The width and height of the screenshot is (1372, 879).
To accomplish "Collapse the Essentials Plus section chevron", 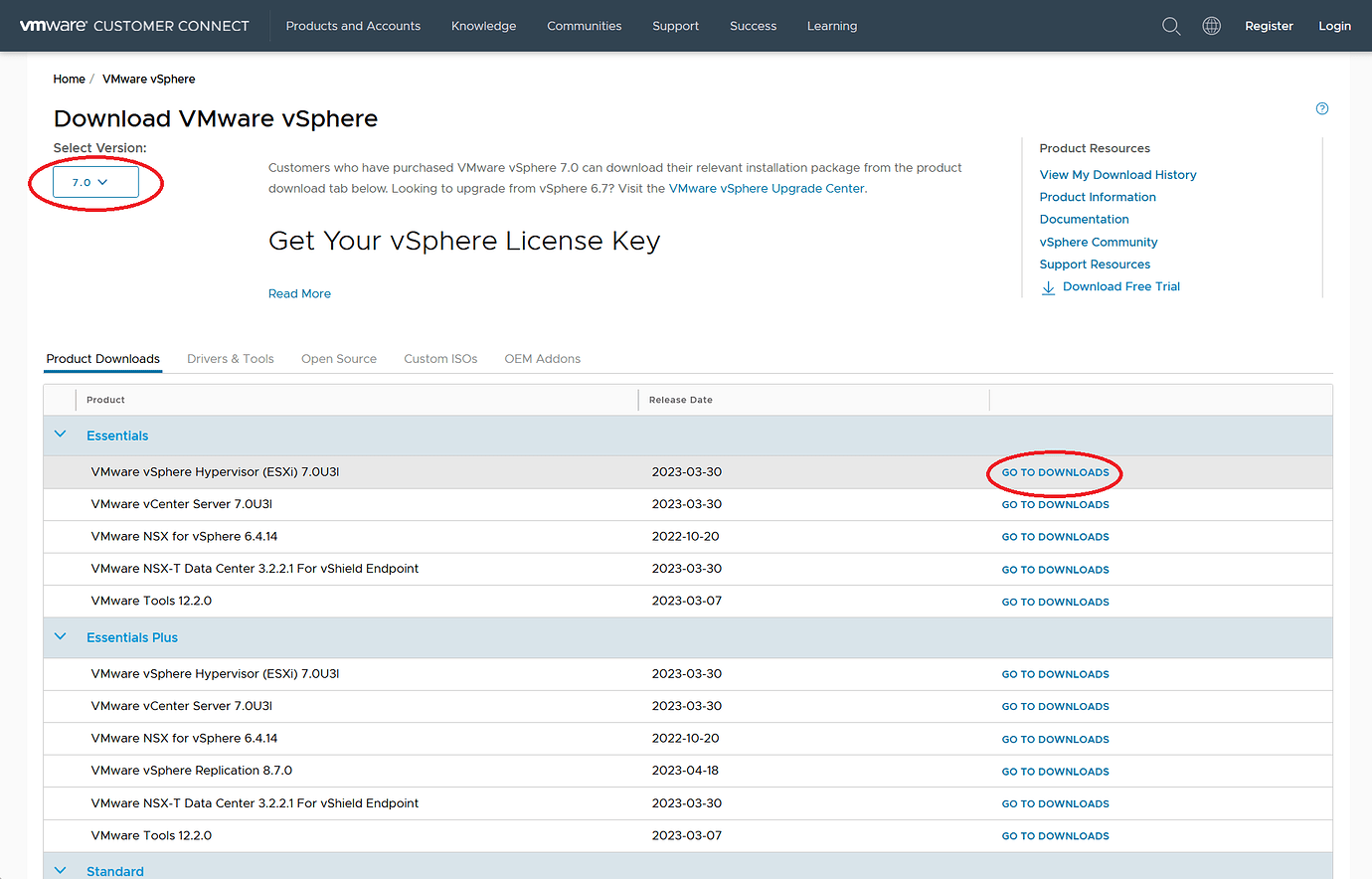I will (x=61, y=636).
